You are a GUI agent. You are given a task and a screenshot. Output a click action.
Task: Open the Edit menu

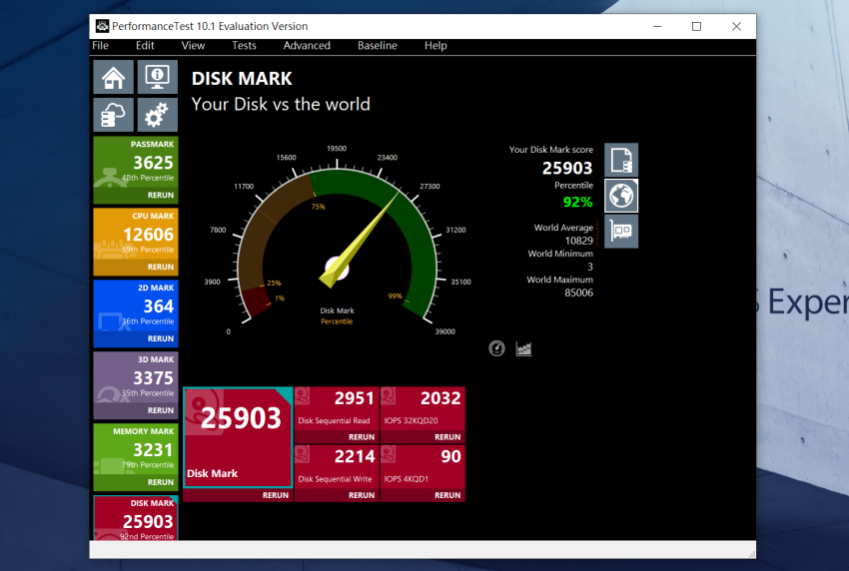point(145,45)
